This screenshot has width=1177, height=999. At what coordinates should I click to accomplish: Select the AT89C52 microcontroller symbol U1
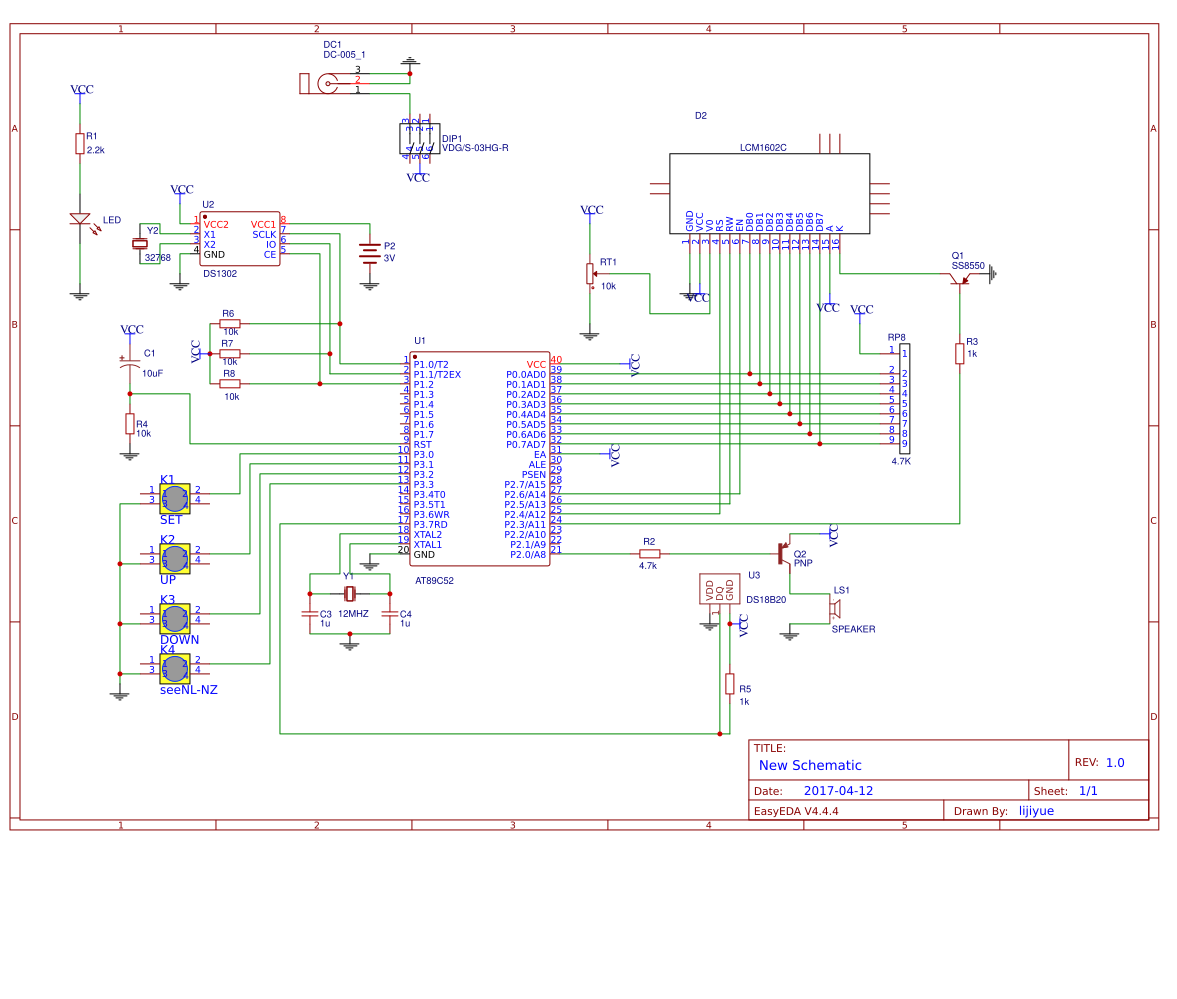pyautogui.click(x=478, y=460)
